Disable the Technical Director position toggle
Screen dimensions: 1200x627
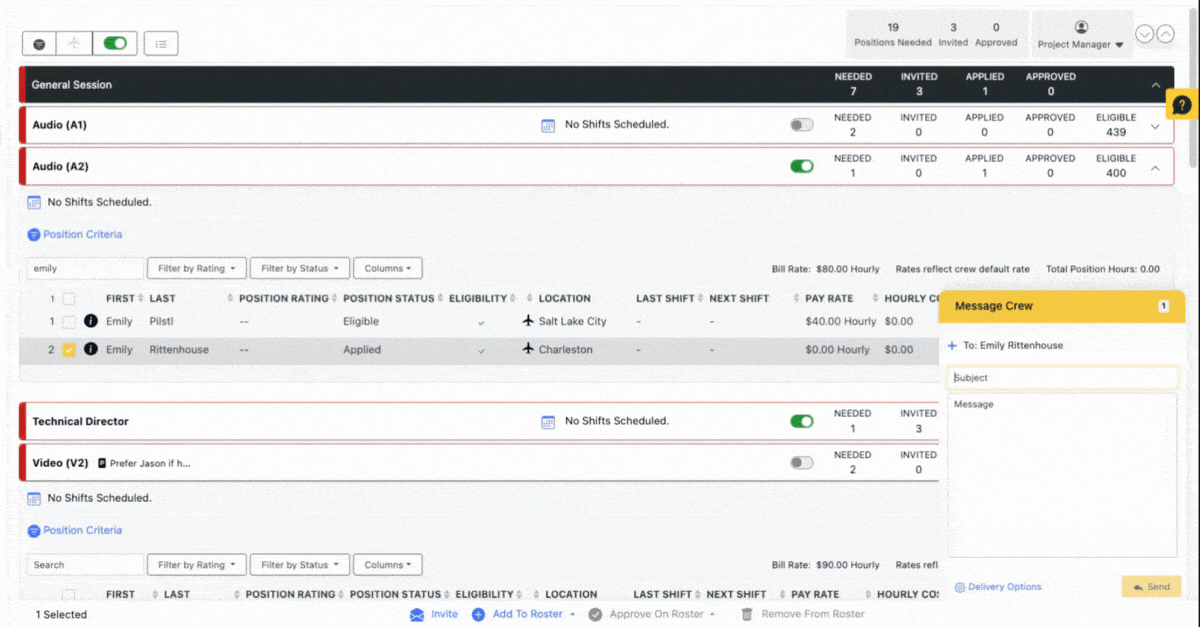click(801, 421)
